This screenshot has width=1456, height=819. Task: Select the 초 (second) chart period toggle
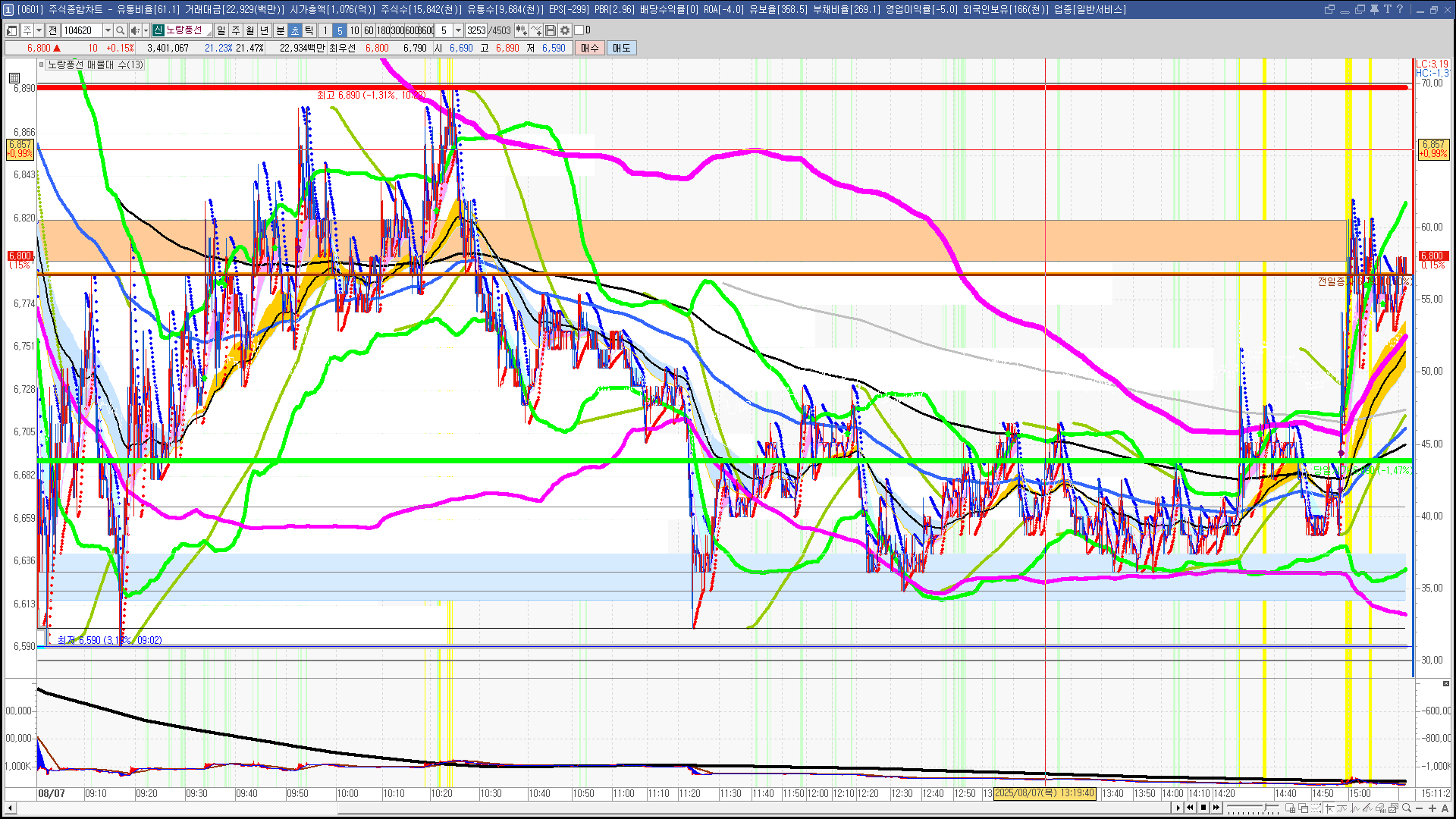point(295,30)
